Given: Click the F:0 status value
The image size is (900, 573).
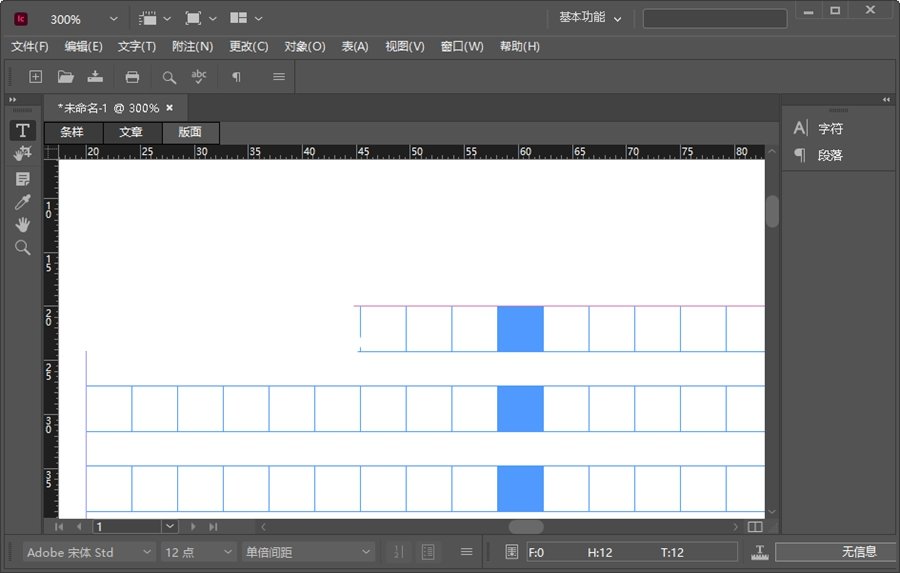Looking at the screenshot, I should pyautogui.click(x=536, y=552).
